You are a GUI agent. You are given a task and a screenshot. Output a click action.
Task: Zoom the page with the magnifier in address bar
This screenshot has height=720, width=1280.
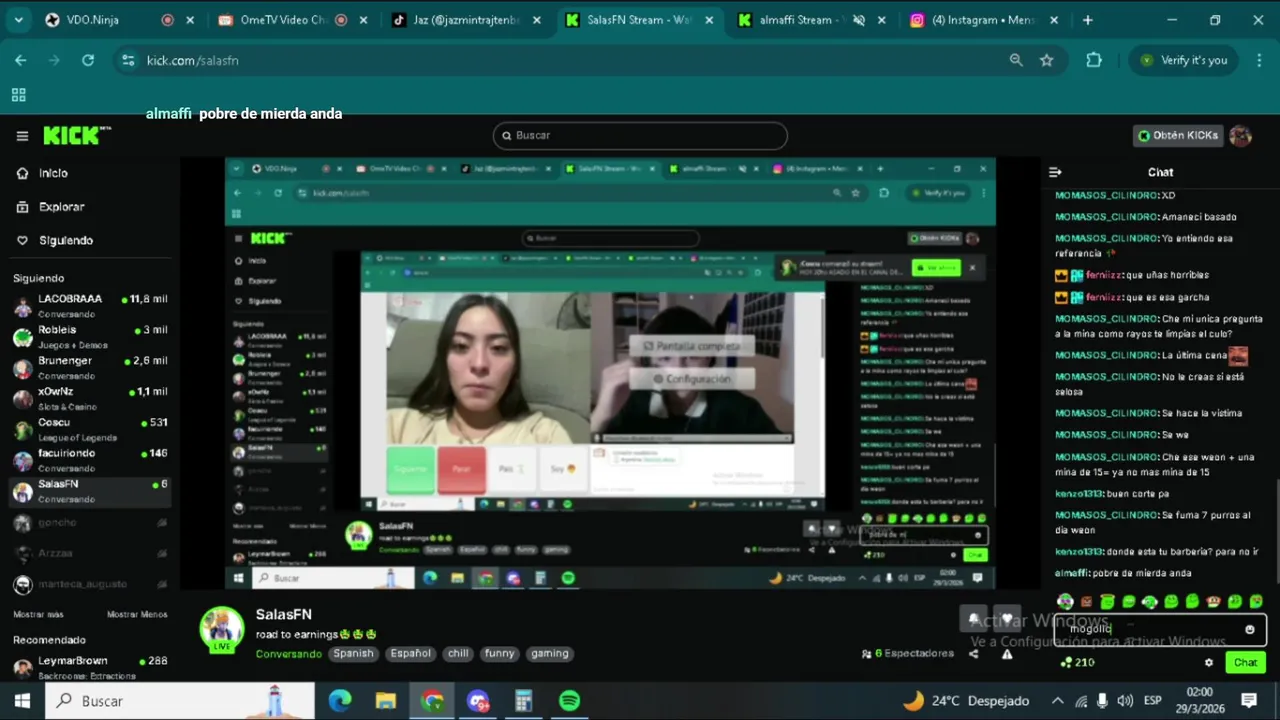(1016, 60)
